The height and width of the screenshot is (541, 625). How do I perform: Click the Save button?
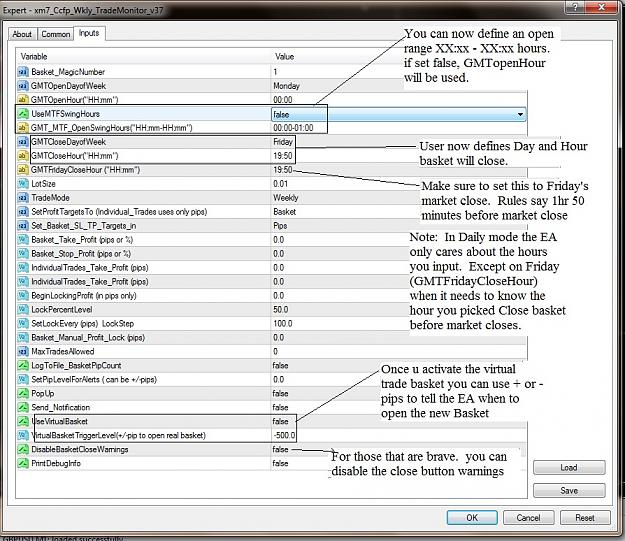click(569, 490)
